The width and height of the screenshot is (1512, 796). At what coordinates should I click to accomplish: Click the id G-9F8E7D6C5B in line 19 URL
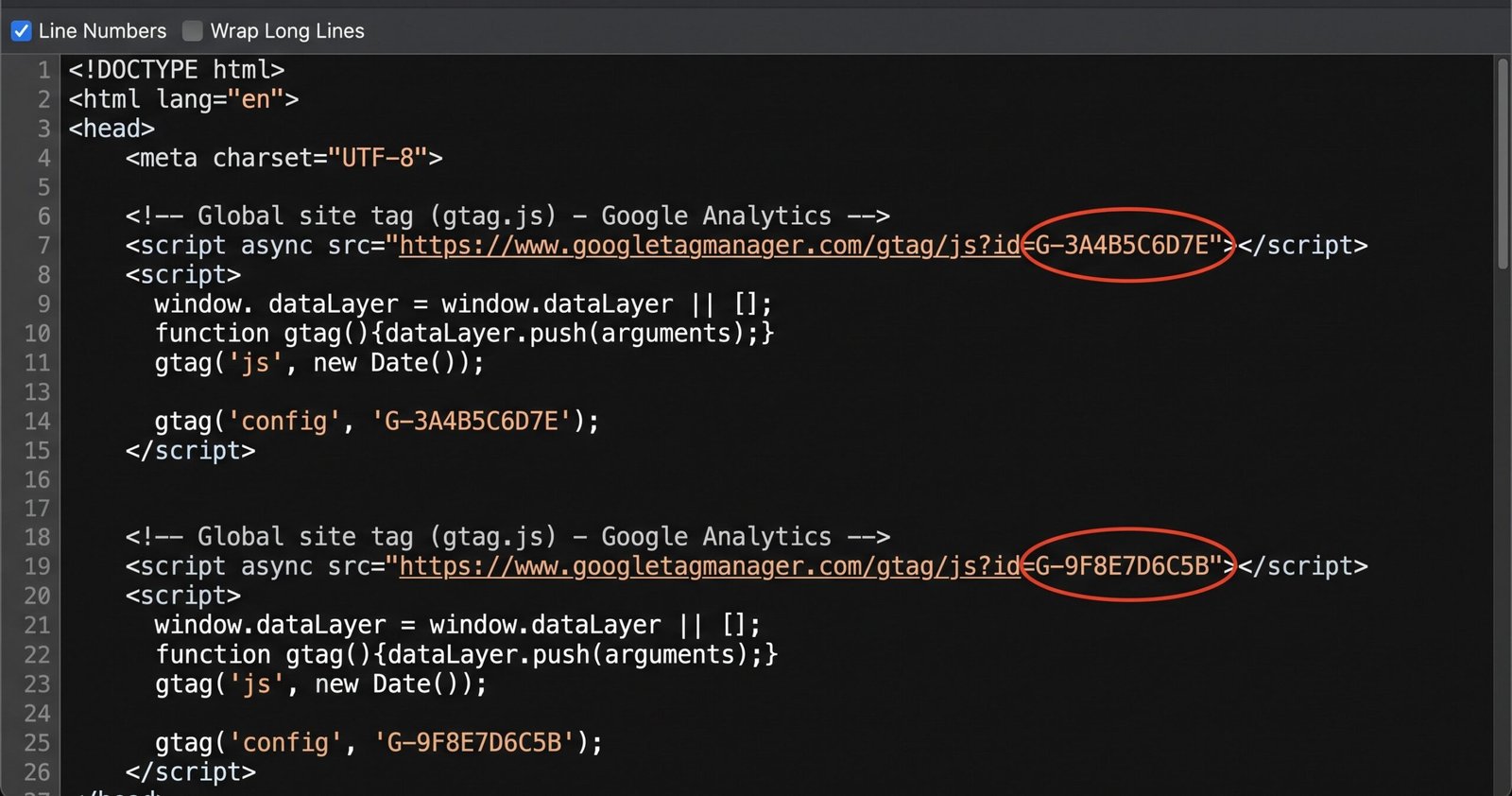click(x=1122, y=566)
